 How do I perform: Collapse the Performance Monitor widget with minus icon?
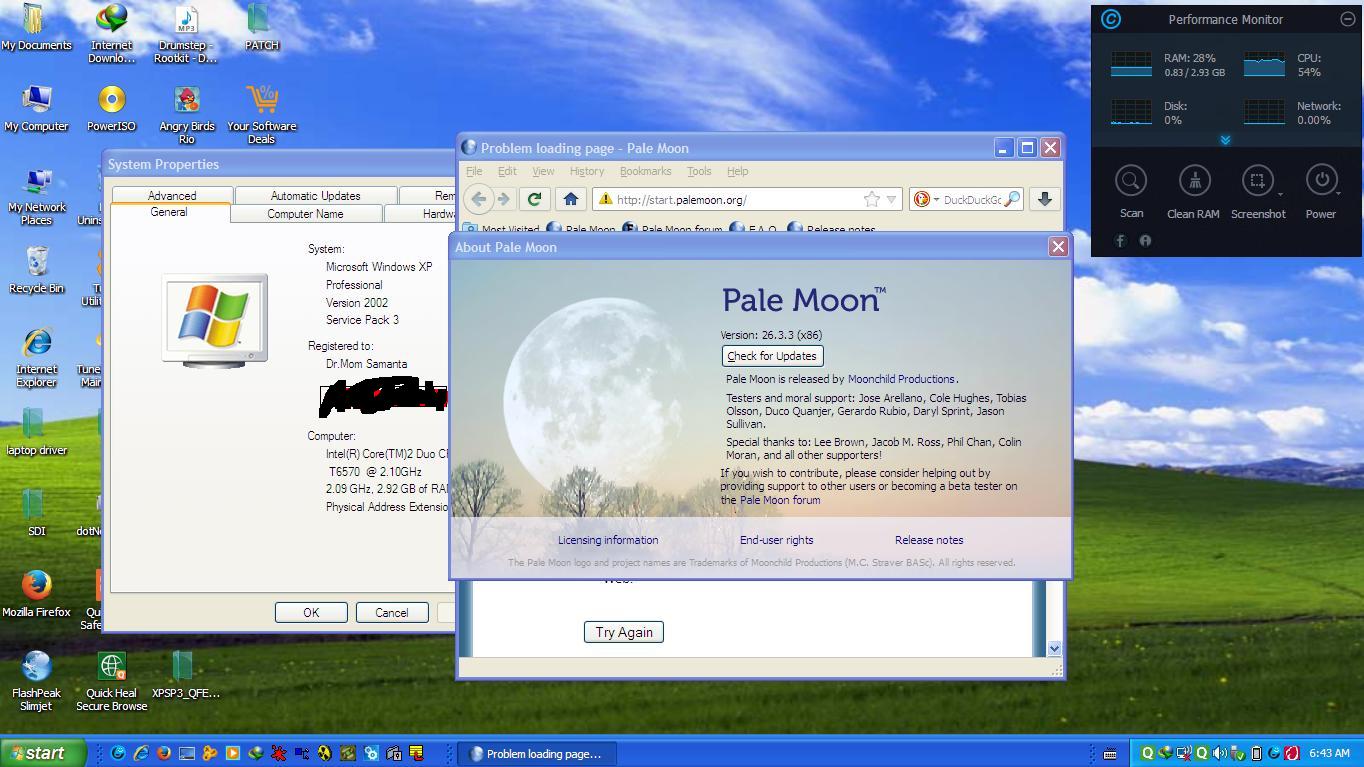pyautogui.click(x=1347, y=19)
